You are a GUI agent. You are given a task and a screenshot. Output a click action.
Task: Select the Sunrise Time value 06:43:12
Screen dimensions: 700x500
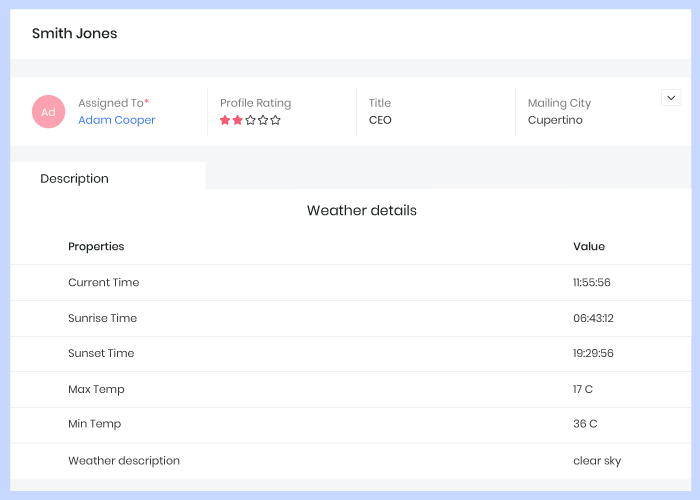click(593, 318)
